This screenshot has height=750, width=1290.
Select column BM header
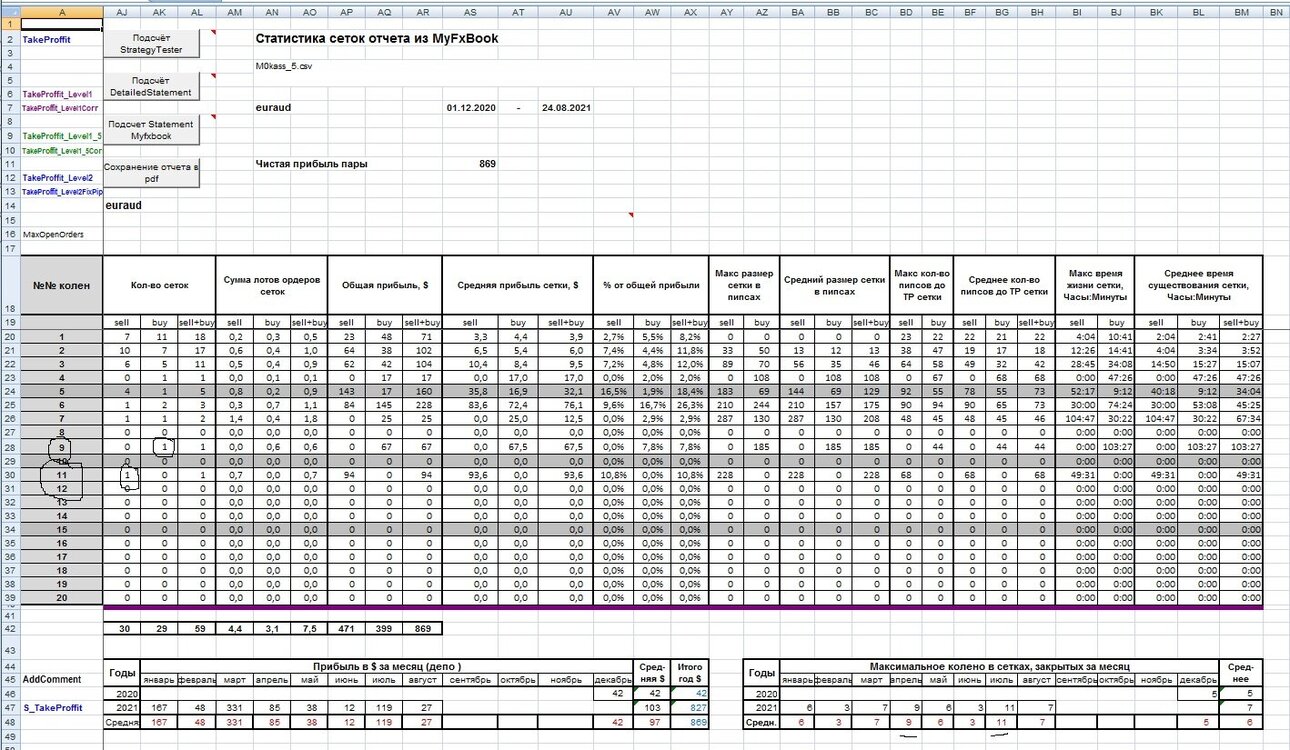tap(1241, 11)
